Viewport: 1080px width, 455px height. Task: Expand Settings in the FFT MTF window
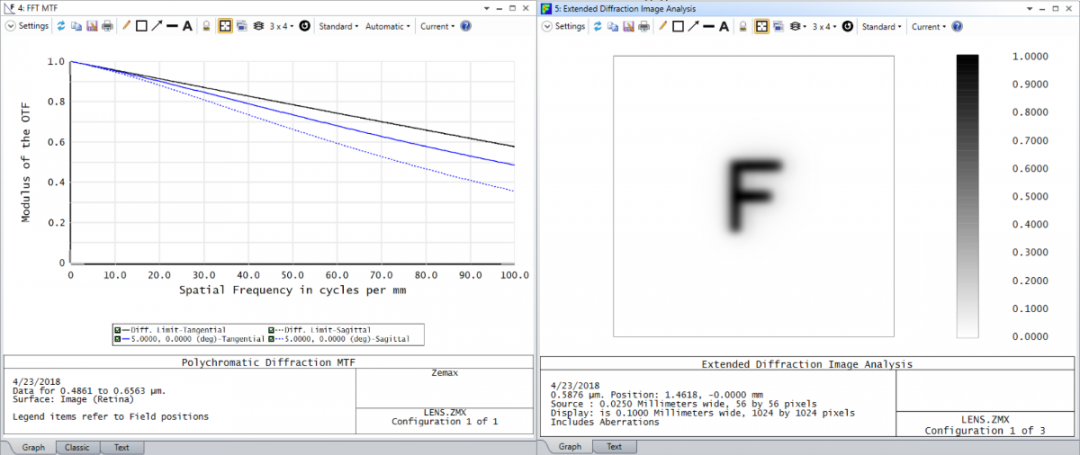tap(28, 26)
